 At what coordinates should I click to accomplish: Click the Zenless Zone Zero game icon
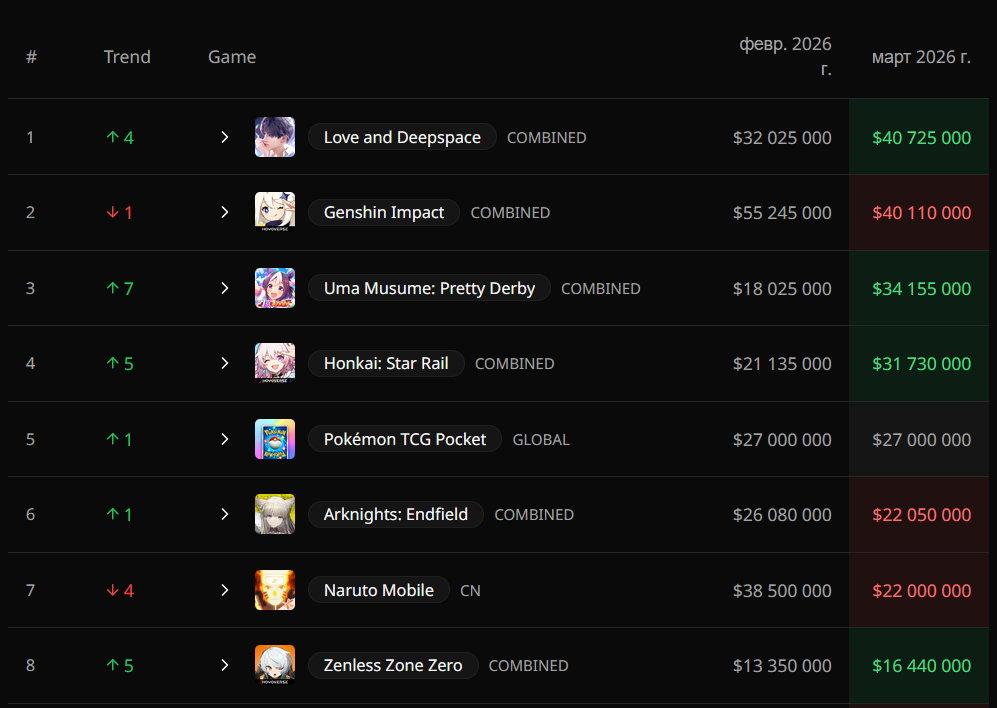click(275, 665)
